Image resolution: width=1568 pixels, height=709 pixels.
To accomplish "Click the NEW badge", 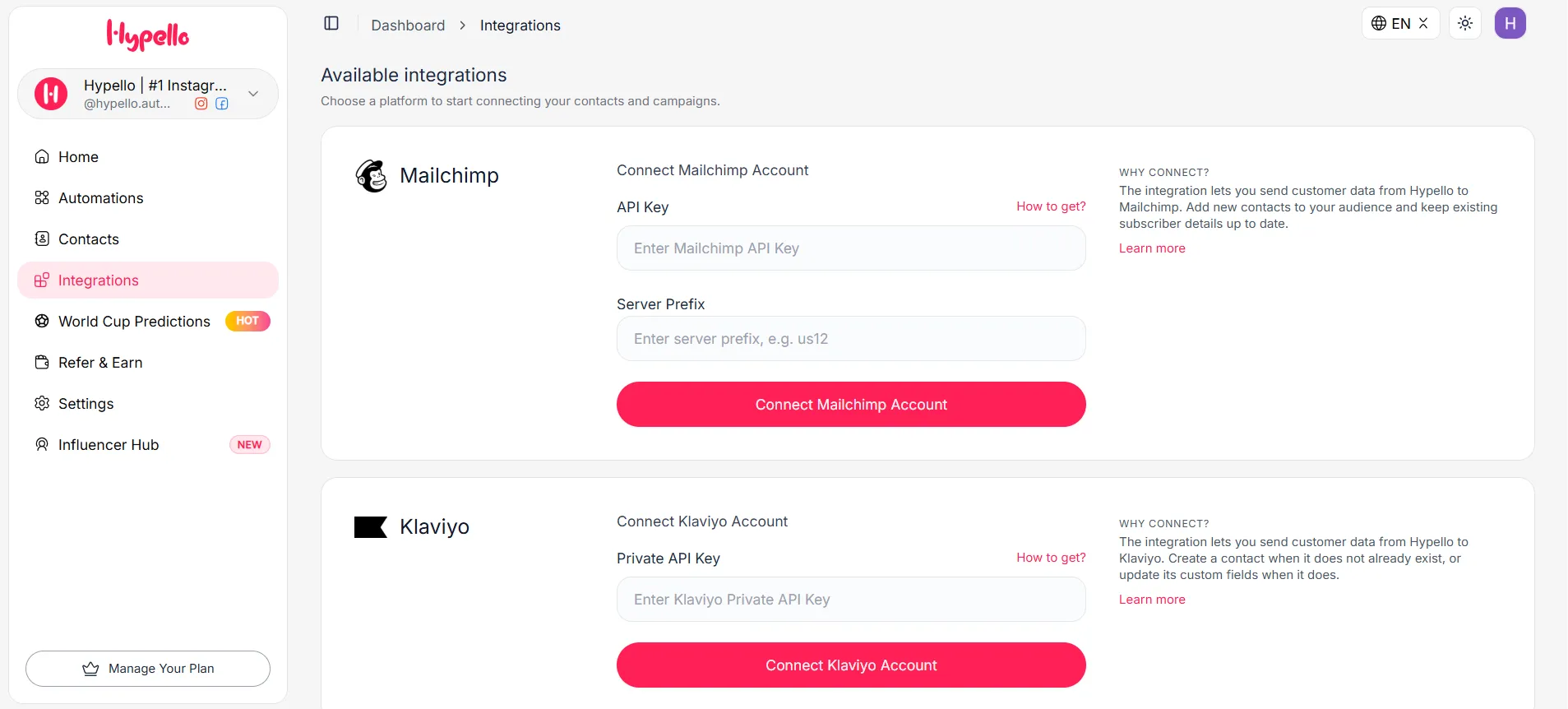I will pos(249,444).
